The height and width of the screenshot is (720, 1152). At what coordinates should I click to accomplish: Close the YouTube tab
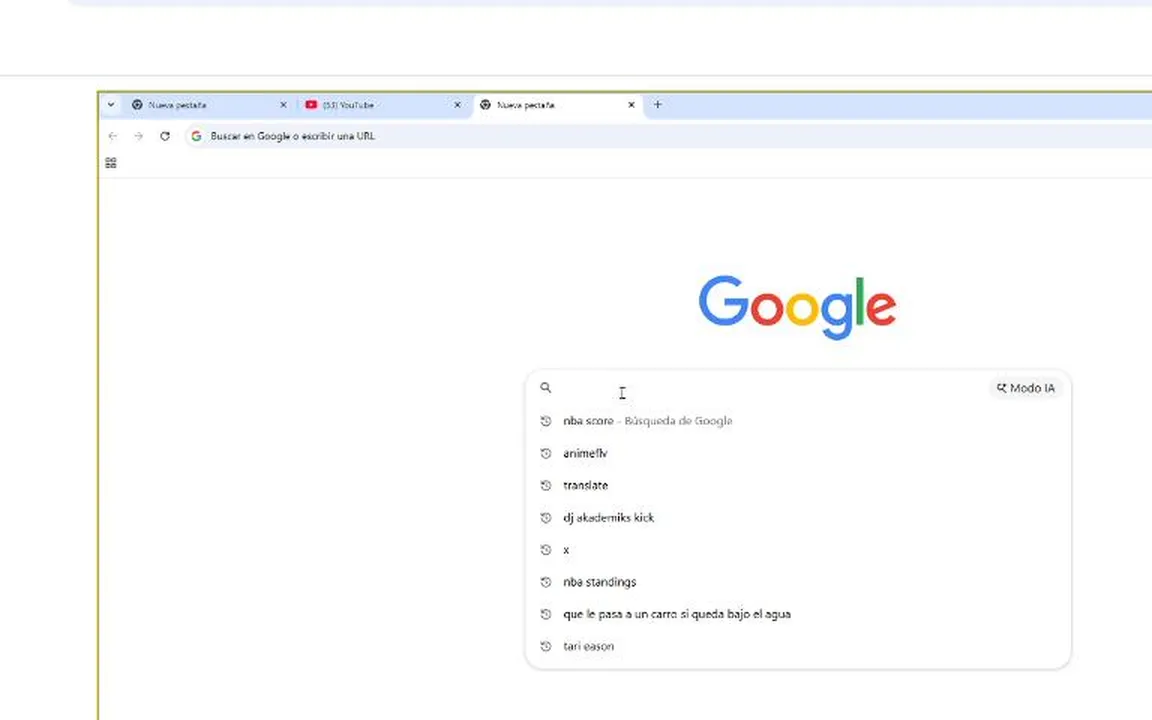(x=457, y=105)
